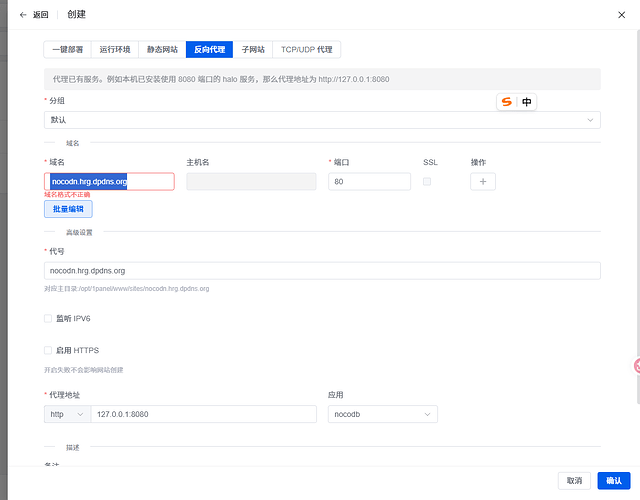Click the 对应主目录 path hint text
The image size is (640, 500).
[x=127, y=289]
